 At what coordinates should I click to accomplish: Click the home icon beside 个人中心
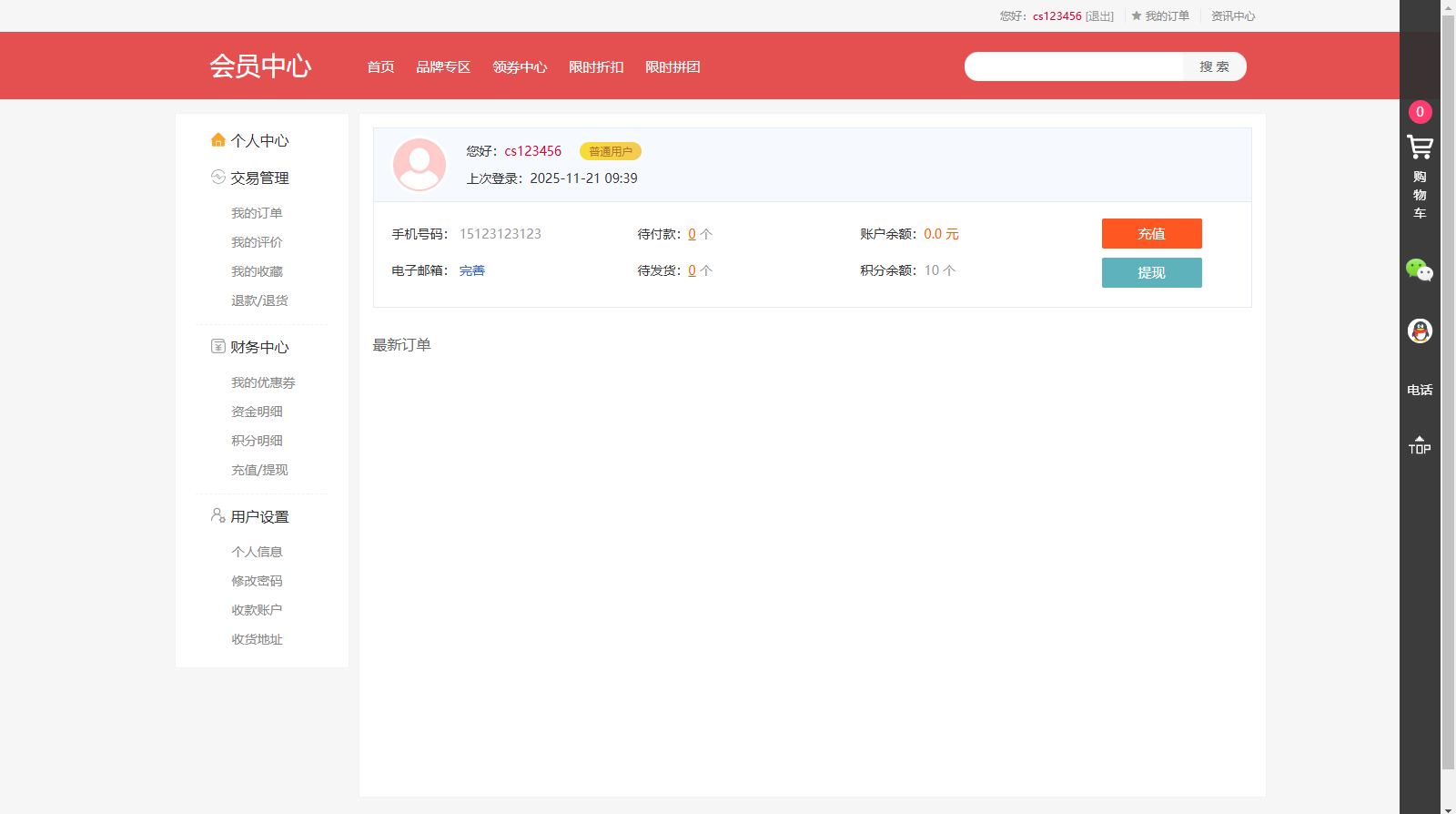click(x=217, y=140)
